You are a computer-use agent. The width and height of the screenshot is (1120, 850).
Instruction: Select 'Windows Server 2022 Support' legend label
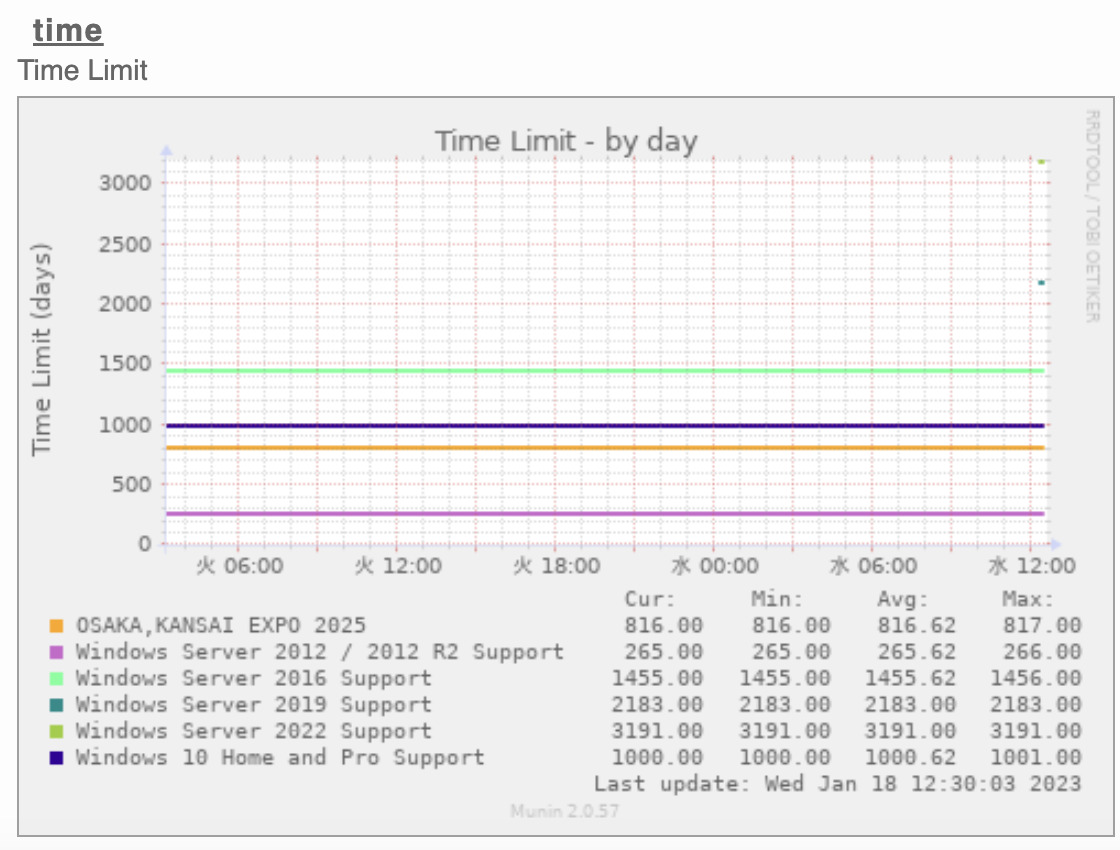pos(254,731)
